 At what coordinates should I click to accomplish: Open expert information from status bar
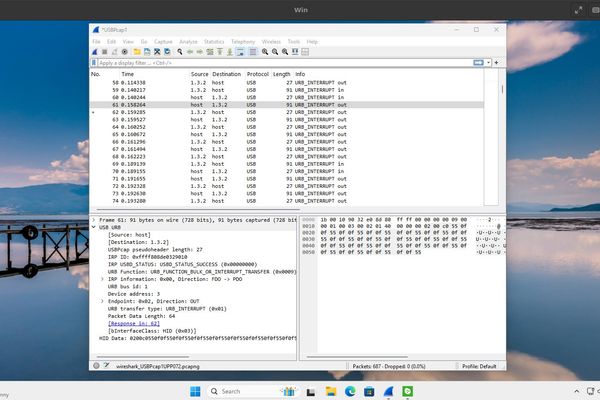click(96, 366)
